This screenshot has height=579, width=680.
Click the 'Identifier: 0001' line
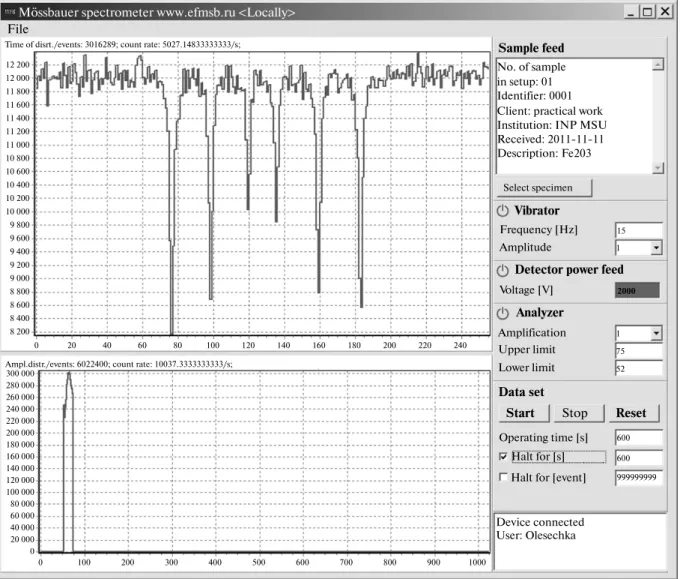[534, 96]
